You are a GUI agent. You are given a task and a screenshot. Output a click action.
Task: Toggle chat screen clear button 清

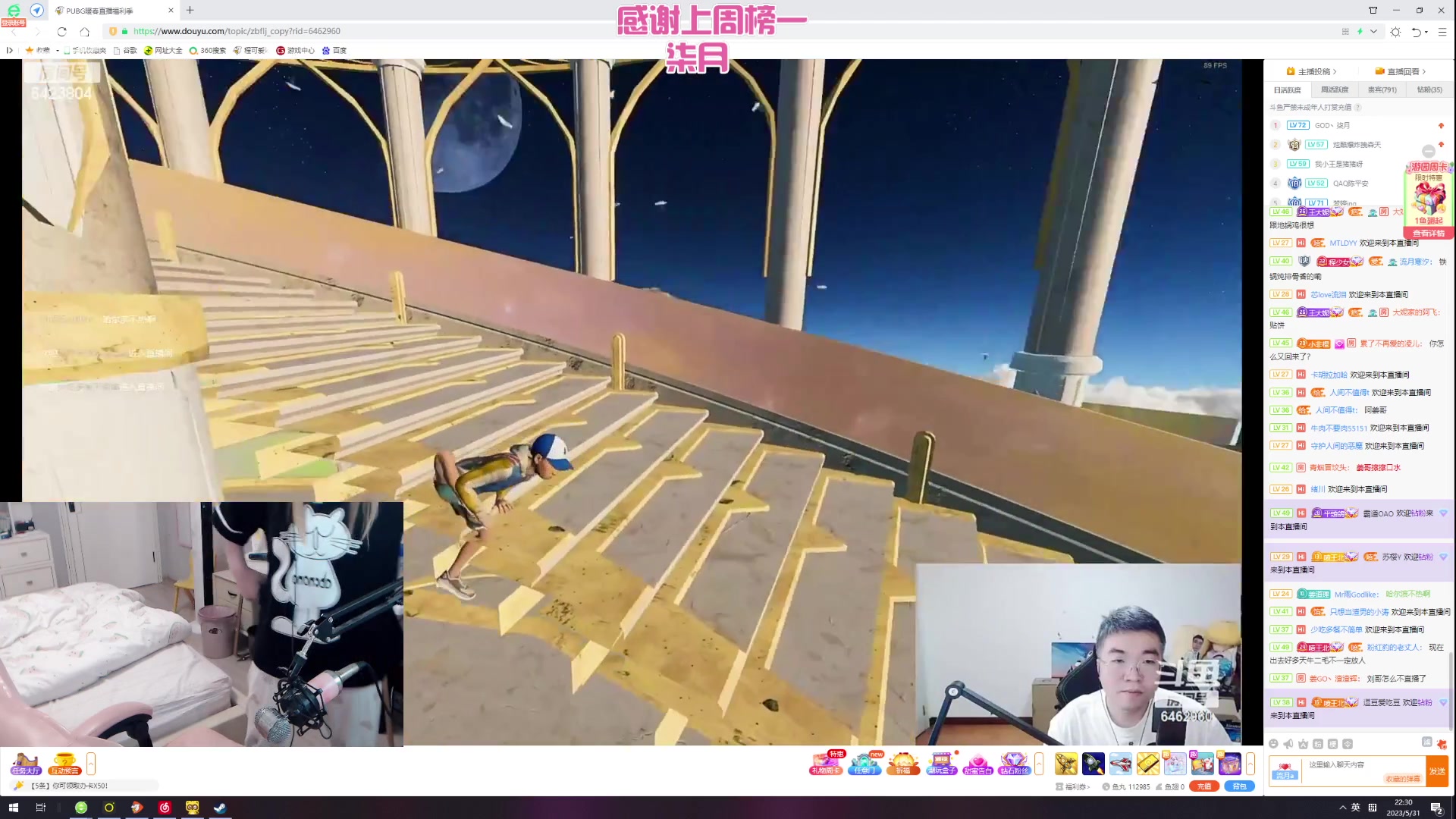(x=1426, y=742)
